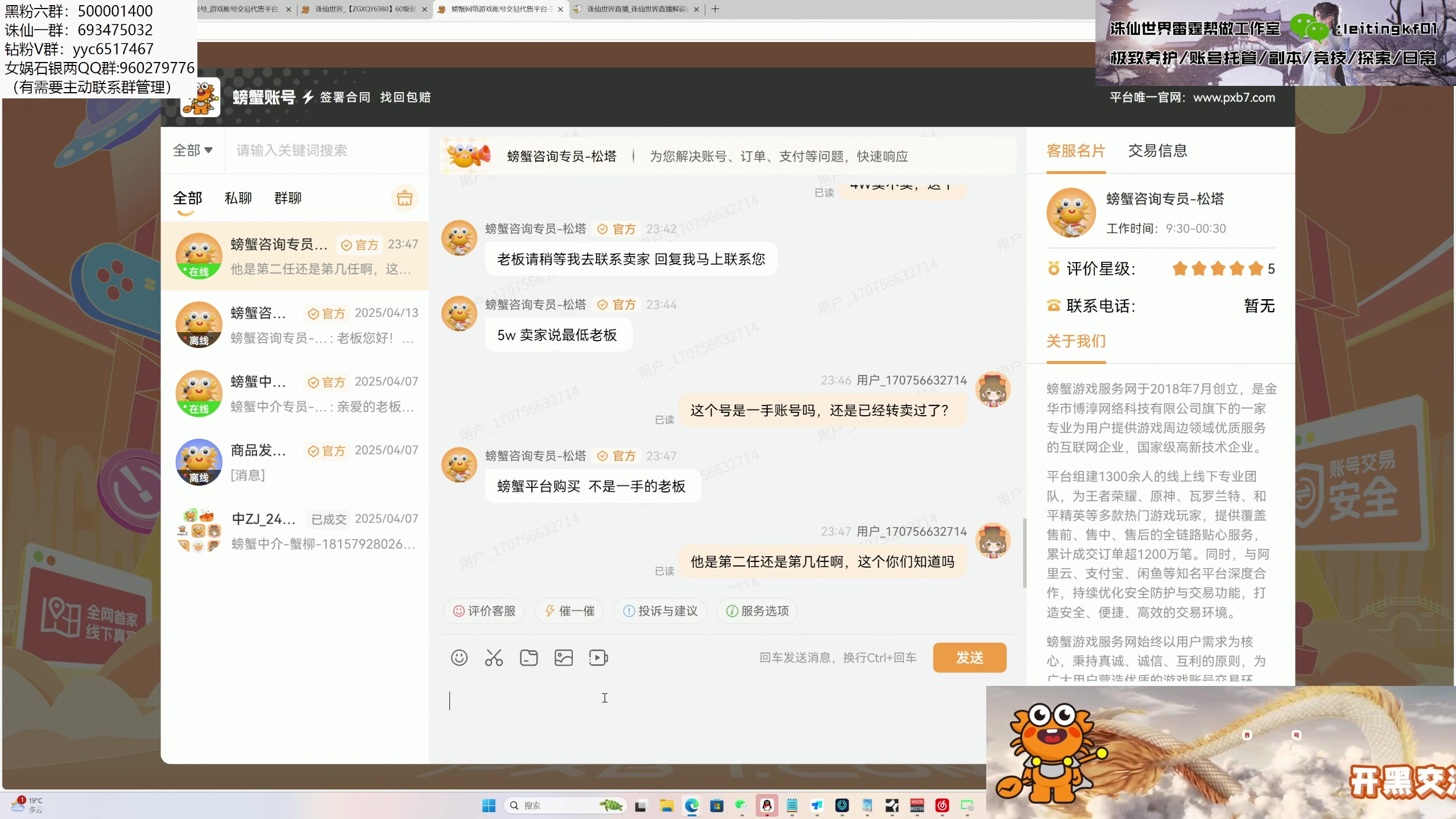Open WeChat from the taskbar
Image resolution: width=1456 pixels, height=819 pixels.
coord(741,805)
